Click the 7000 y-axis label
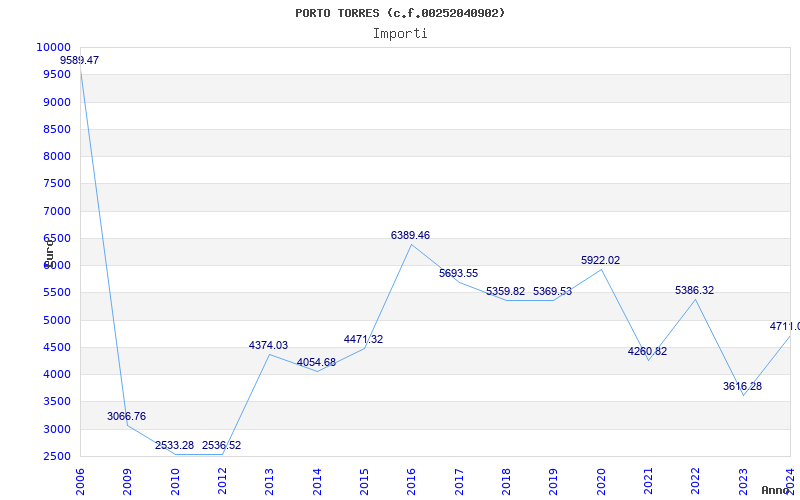Viewport: 800px width, 500px height. [x=57, y=211]
